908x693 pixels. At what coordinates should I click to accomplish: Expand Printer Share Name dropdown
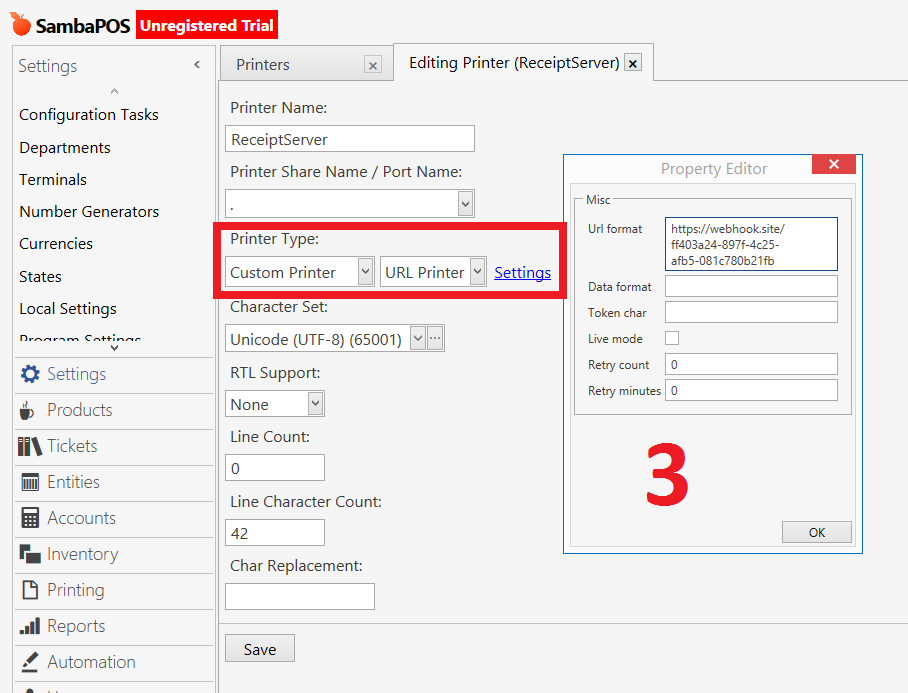tap(465, 204)
